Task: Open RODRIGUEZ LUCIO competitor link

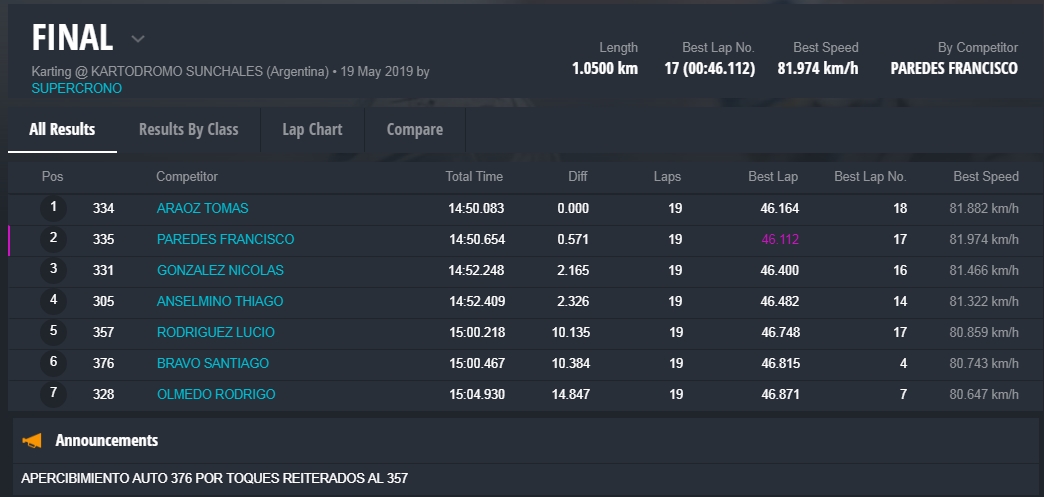Action: point(215,332)
